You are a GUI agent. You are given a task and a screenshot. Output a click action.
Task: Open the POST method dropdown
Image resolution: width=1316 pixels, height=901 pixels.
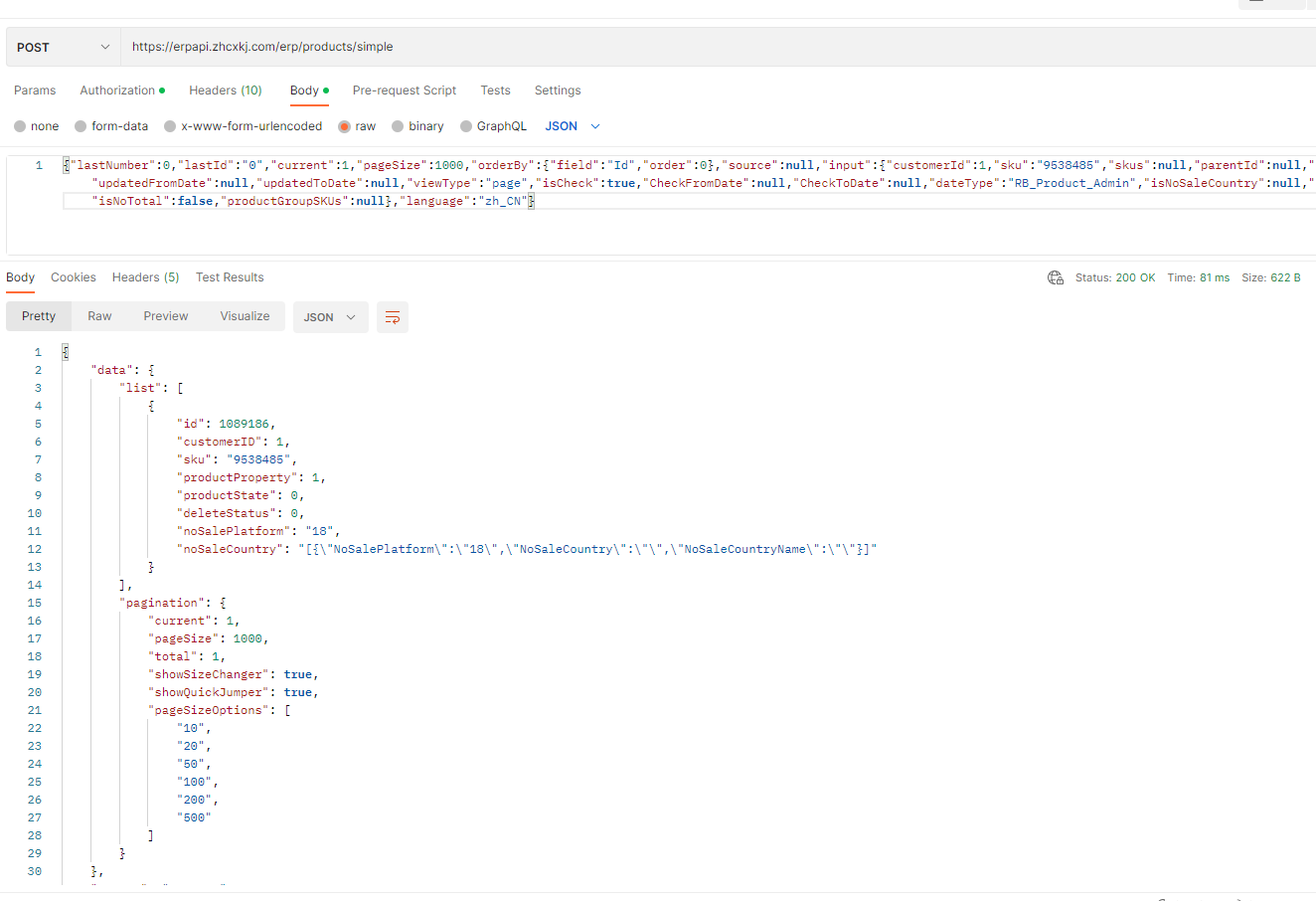(63, 47)
